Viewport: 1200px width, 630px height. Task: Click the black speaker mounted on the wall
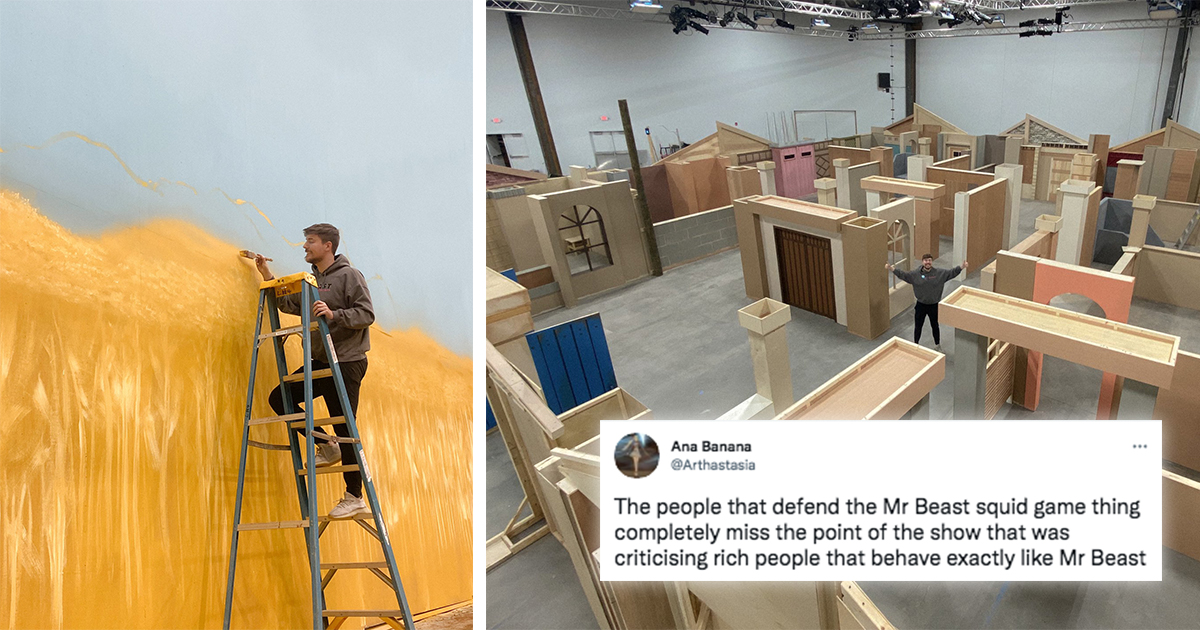(x=885, y=80)
